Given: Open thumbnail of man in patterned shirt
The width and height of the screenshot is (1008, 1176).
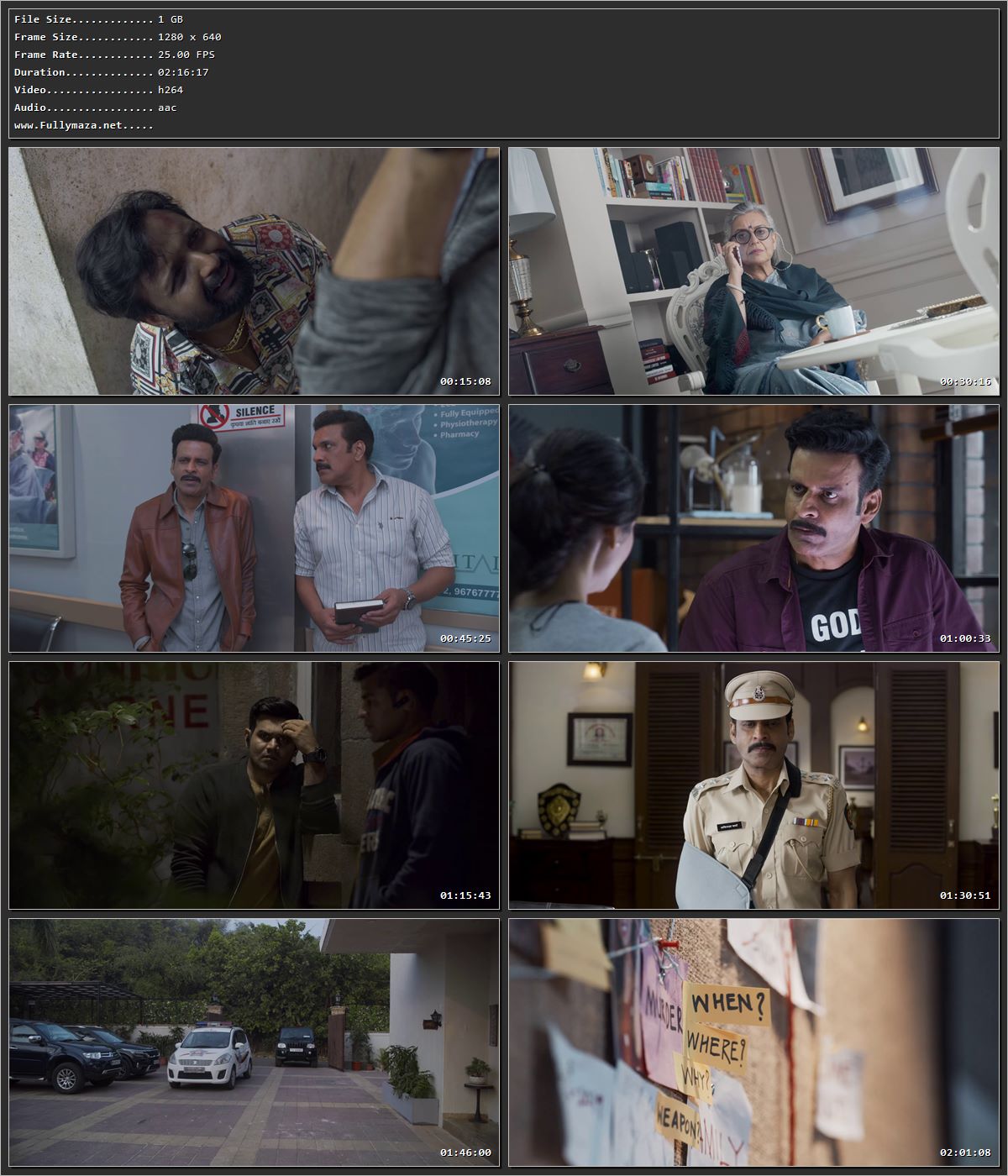Looking at the screenshot, I should 255,271.
